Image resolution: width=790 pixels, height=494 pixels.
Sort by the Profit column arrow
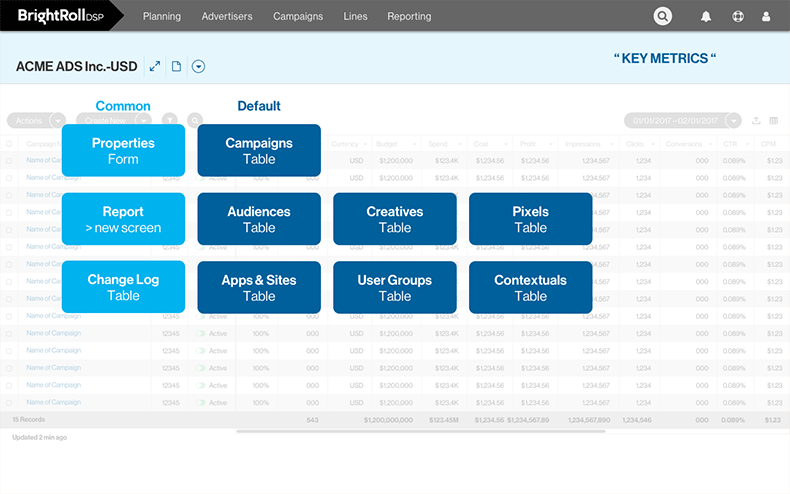[x=551, y=144]
